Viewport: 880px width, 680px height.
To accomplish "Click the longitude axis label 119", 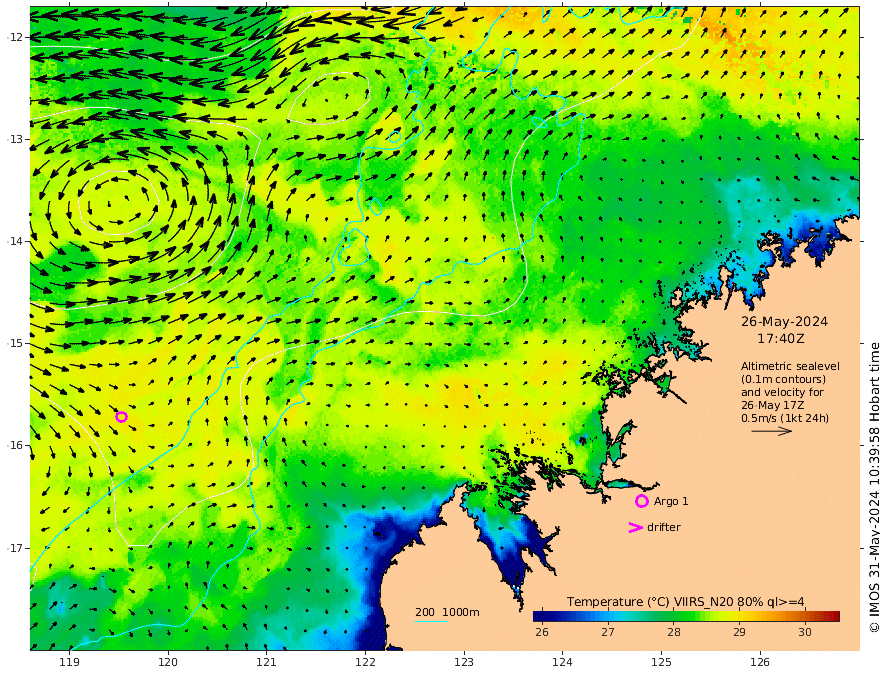I will coord(69,663).
